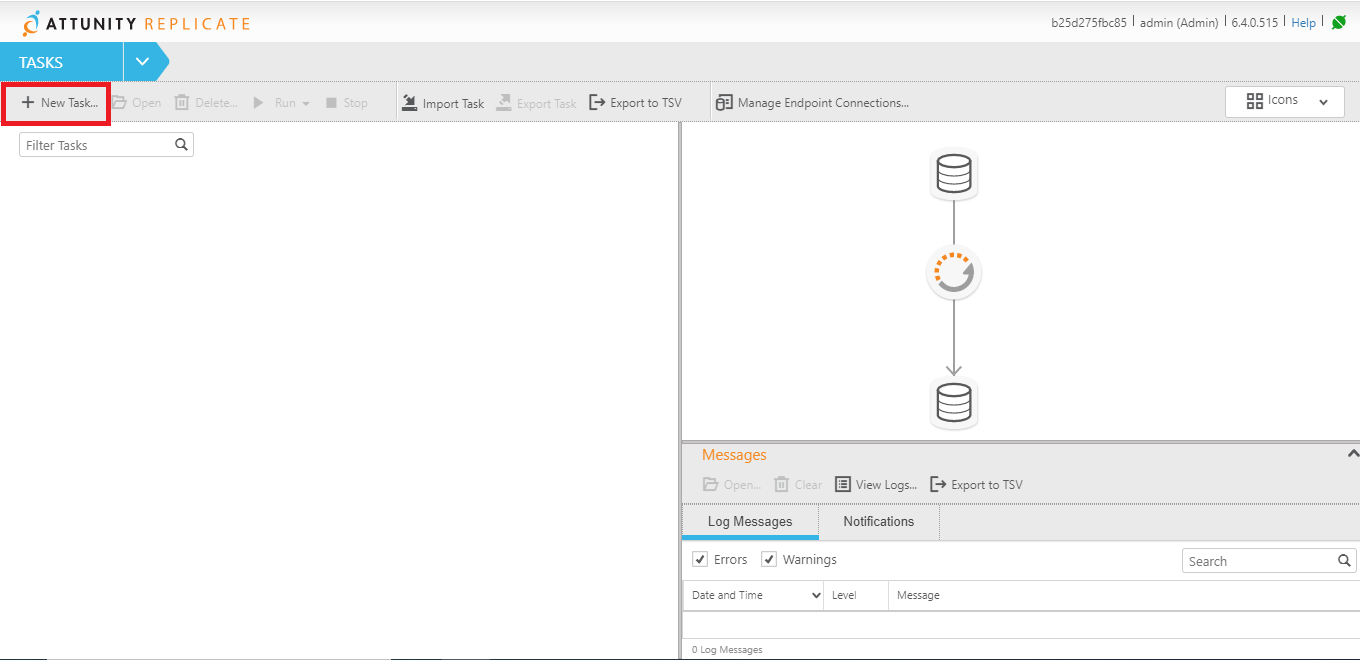This screenshot has height=660, width=1360.
Task: Toggle the Warnings checkbox
Action: 769,560
